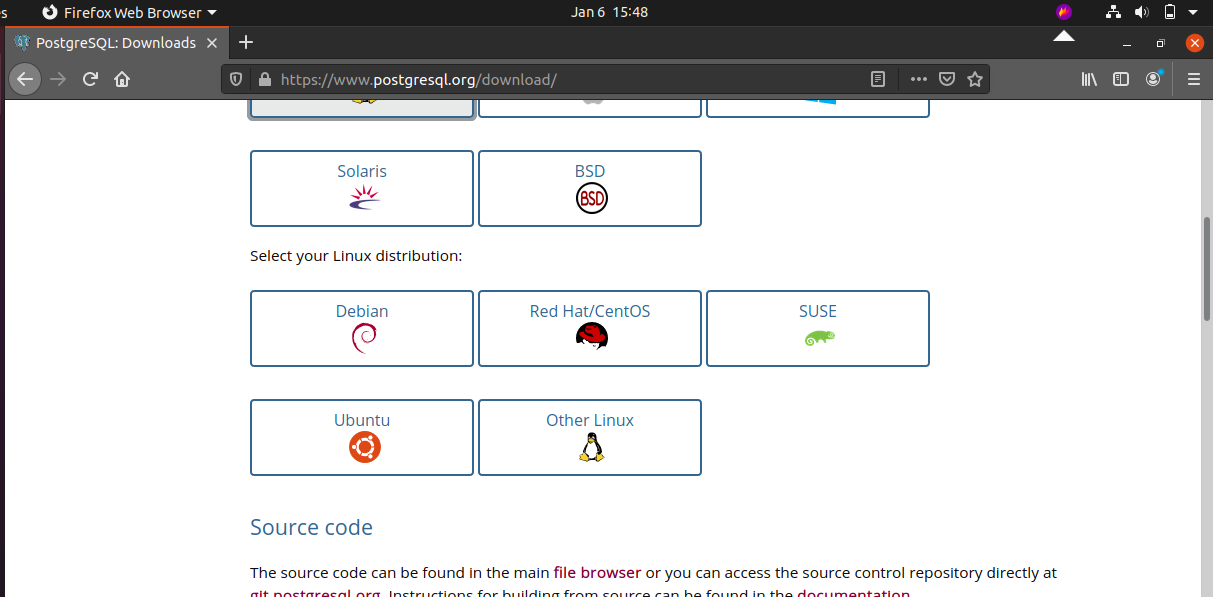
Task: Open a new tab with plus button
Action: click(246, 42)
